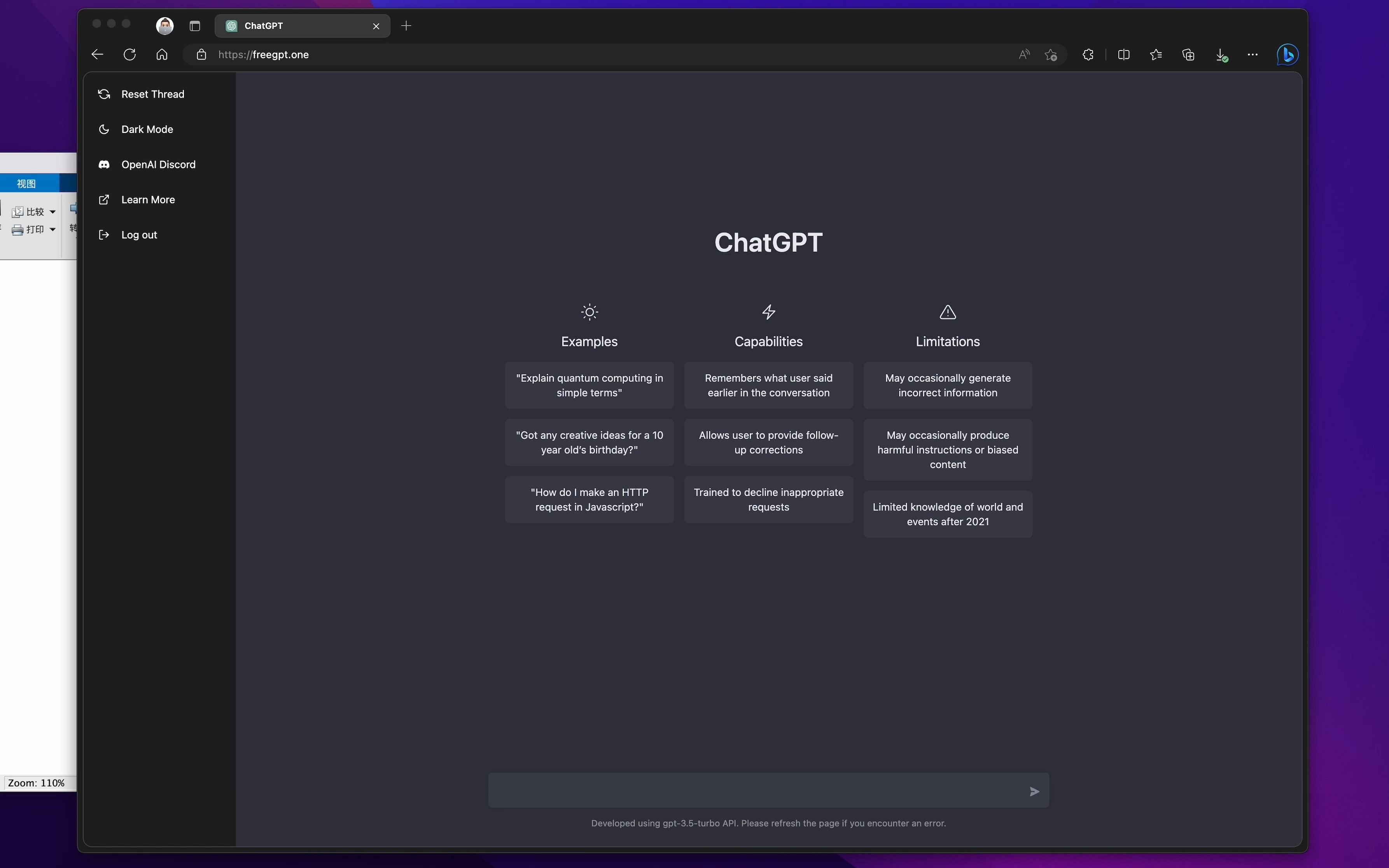
Task: Open the OpenAI Discord link
Action: click(x=159, y=164)
